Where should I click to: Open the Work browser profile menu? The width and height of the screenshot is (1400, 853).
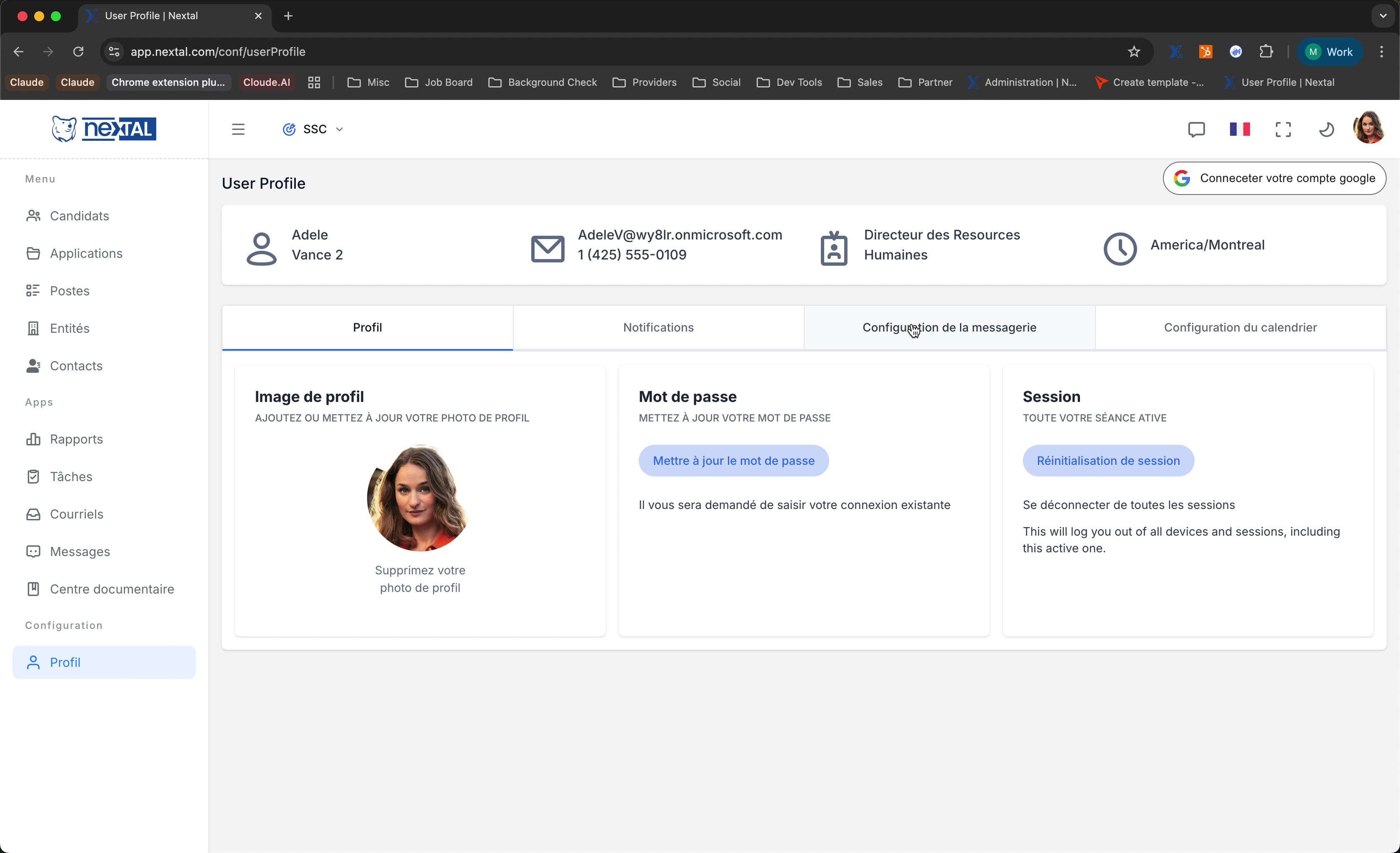(x=1330, y=51)
